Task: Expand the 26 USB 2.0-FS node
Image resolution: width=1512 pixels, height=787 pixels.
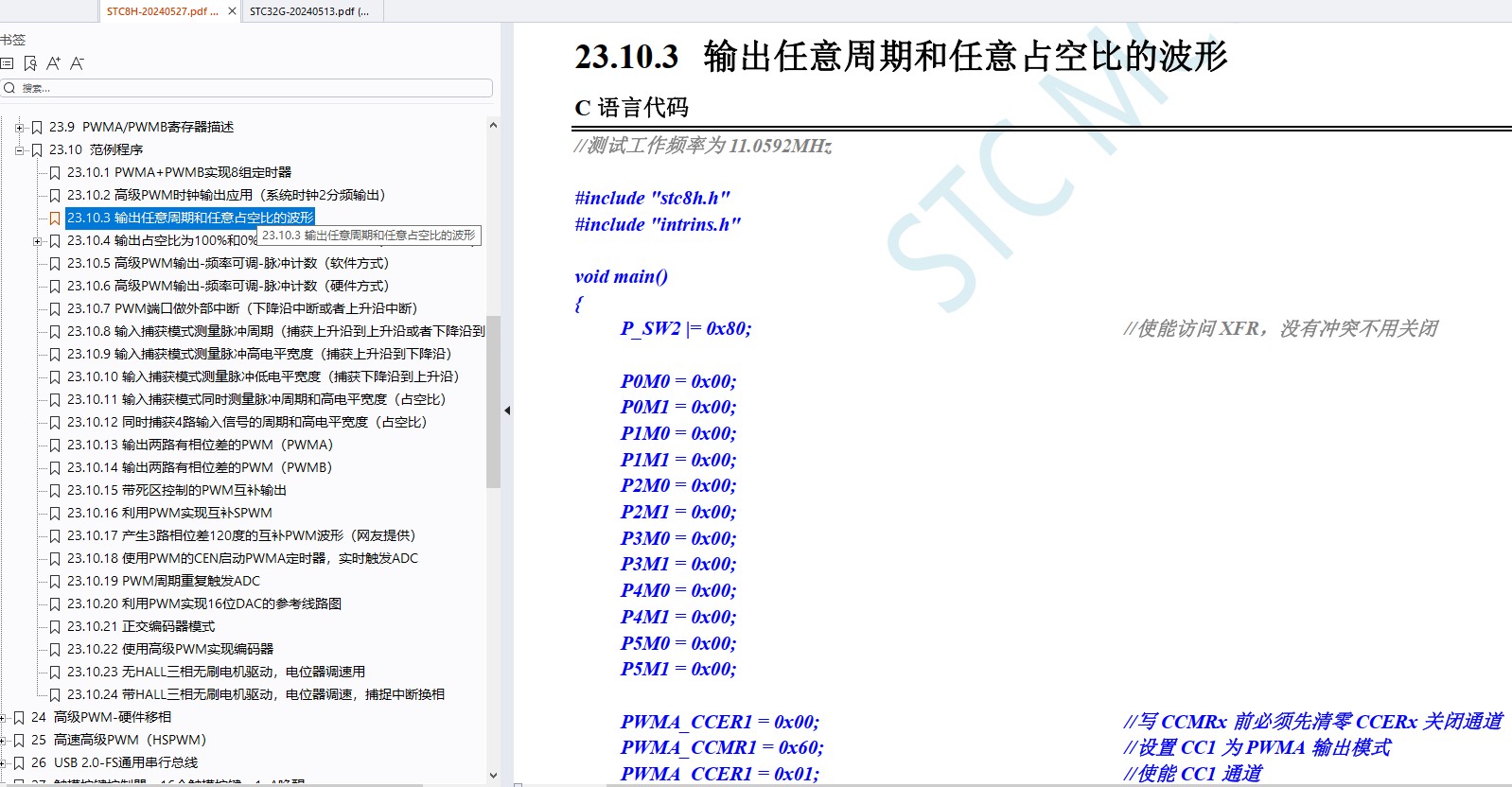Action: click(3, 762)
